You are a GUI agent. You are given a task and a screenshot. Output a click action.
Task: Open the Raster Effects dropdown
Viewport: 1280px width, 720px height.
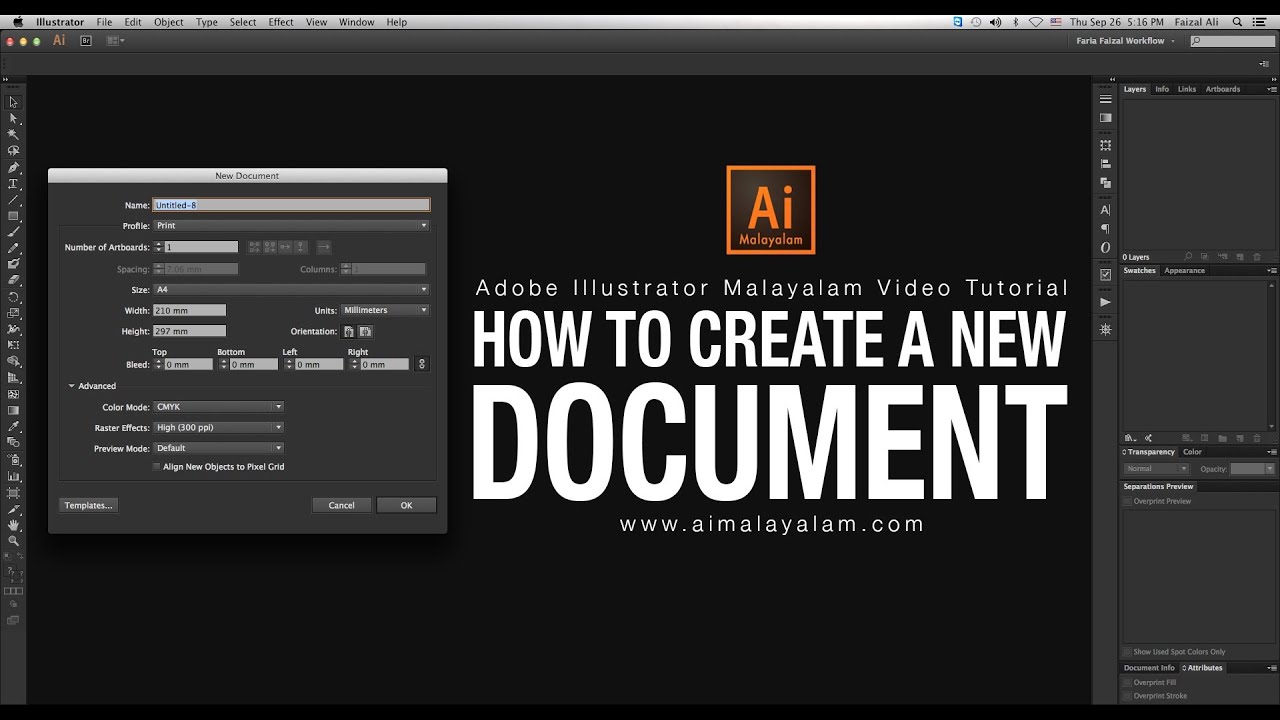coord(219,428)
